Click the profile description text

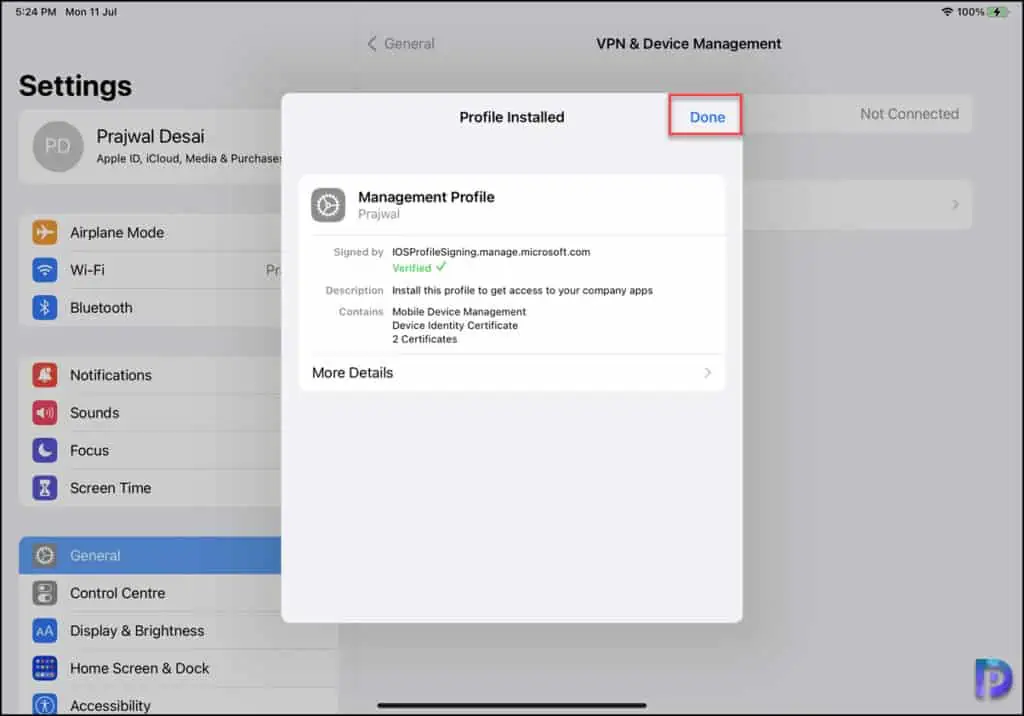click(522, 291)
